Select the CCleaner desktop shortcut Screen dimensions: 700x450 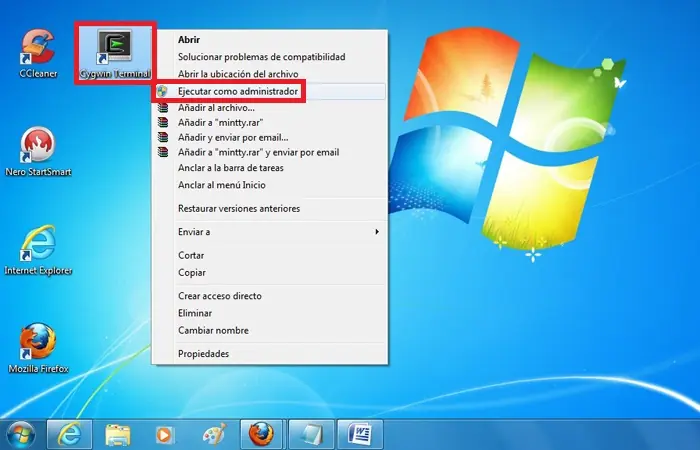(38, 54)
